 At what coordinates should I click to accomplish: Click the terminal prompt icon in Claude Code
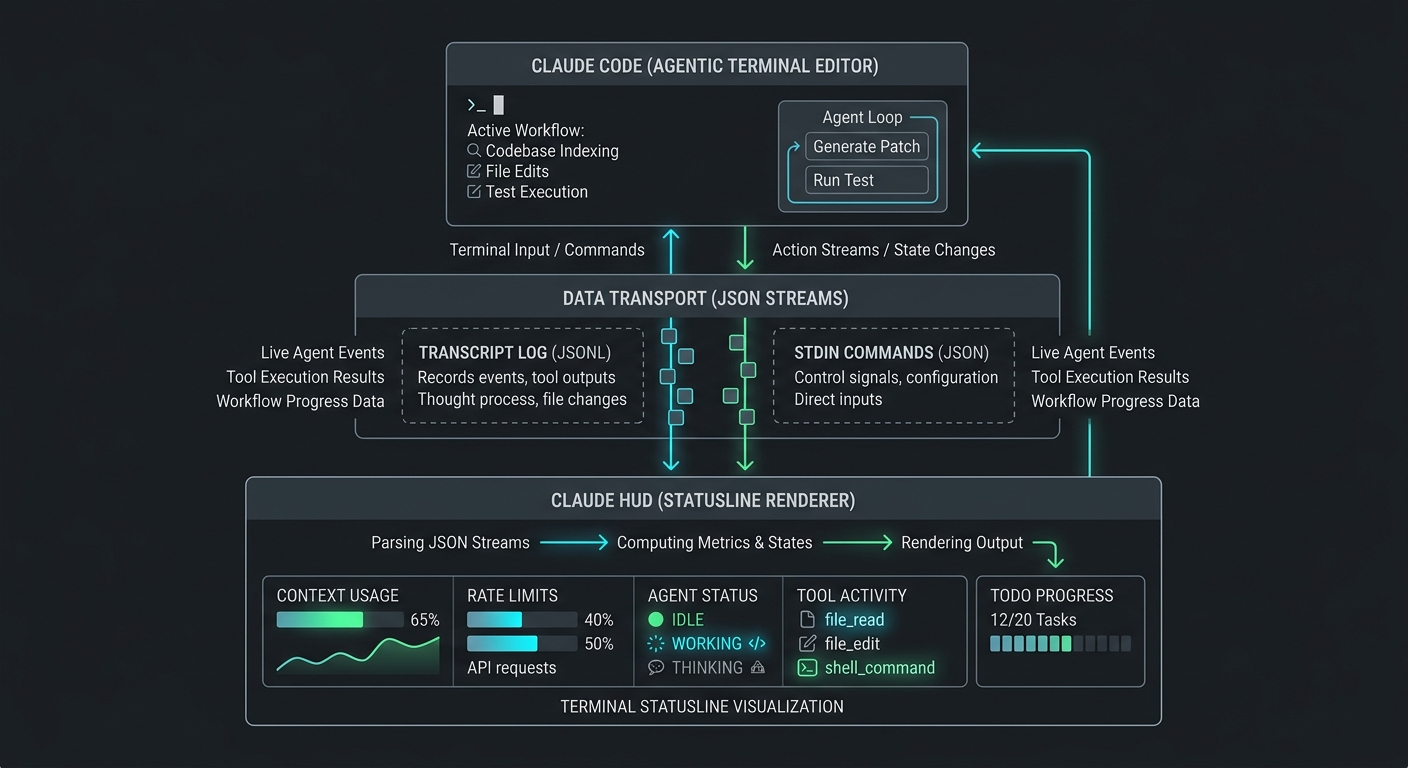(x=476, y=105)
